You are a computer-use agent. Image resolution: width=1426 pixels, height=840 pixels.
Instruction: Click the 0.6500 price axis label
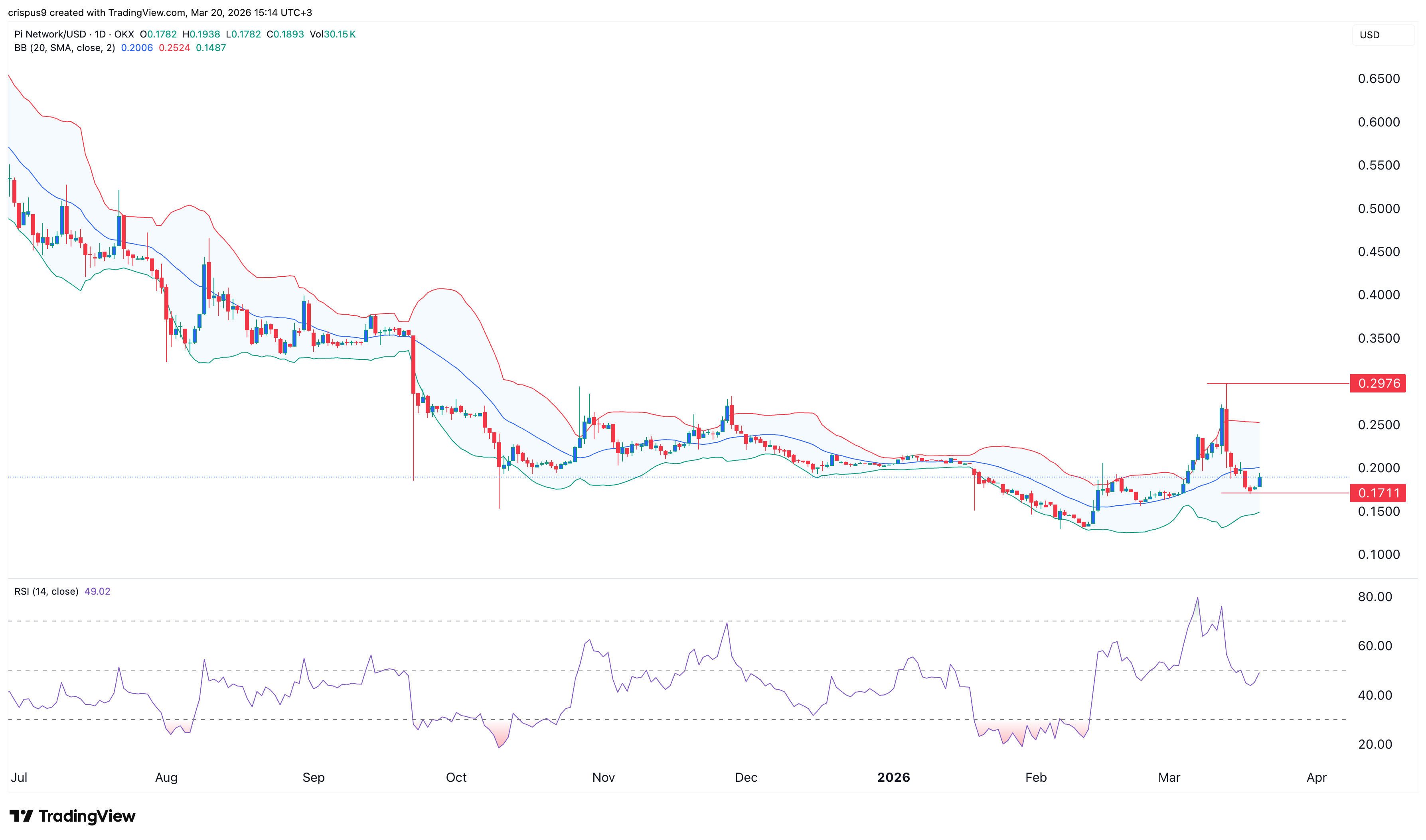1379,79
